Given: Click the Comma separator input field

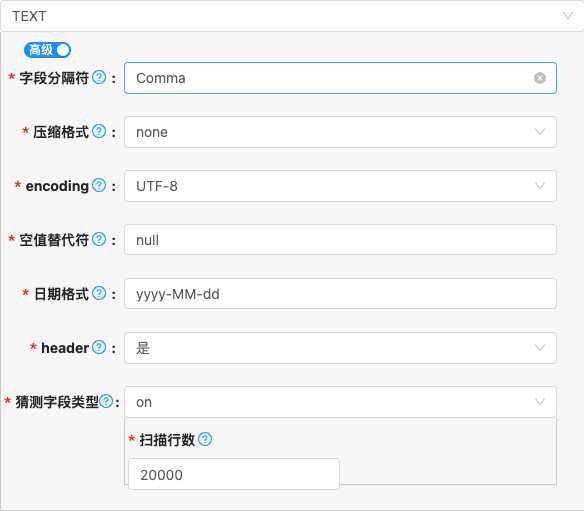Looking at the screenshot, I should coord(340,78).
